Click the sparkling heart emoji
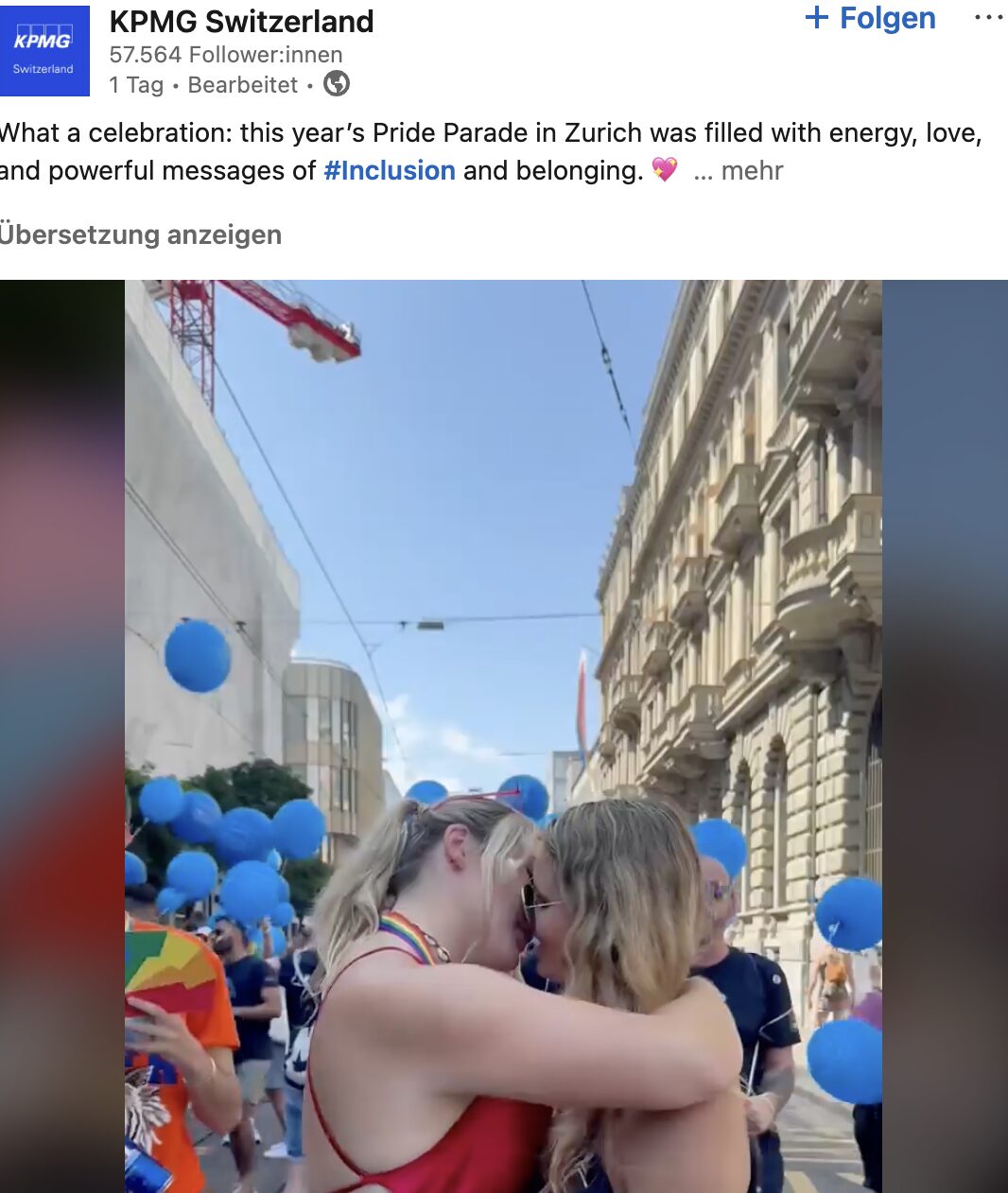1008x1193 pixels. [x=665, y=170]
